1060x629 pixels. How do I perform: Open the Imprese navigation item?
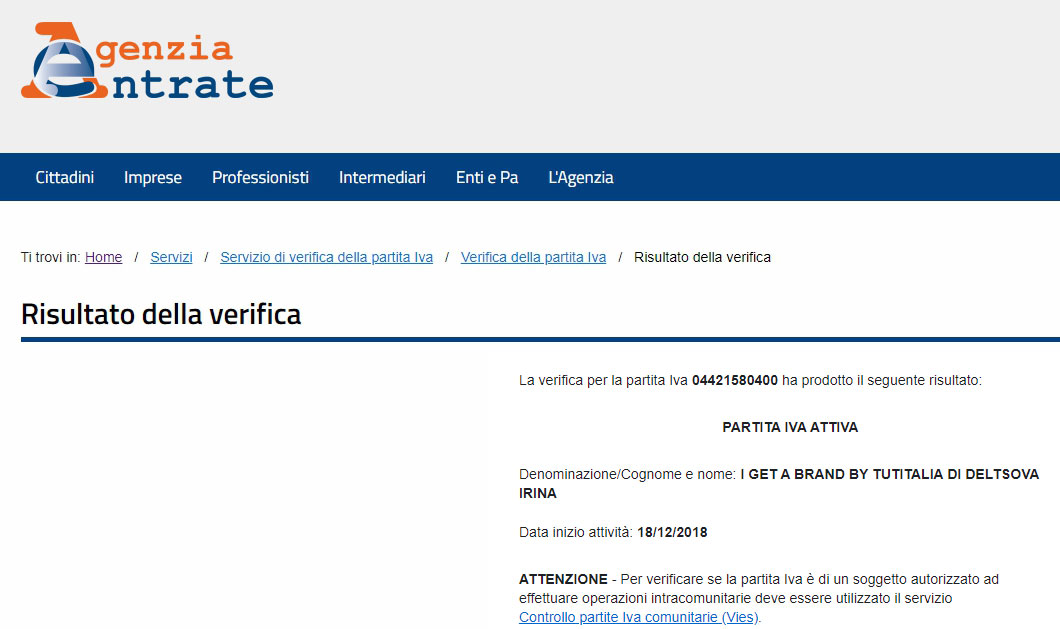coord(152,177)
